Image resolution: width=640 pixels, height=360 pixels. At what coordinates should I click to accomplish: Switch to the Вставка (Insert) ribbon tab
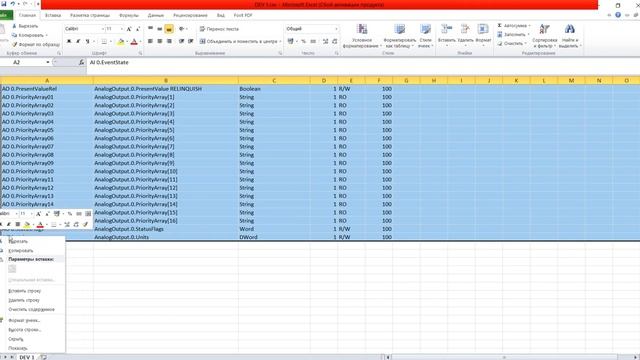pos(53,15)
